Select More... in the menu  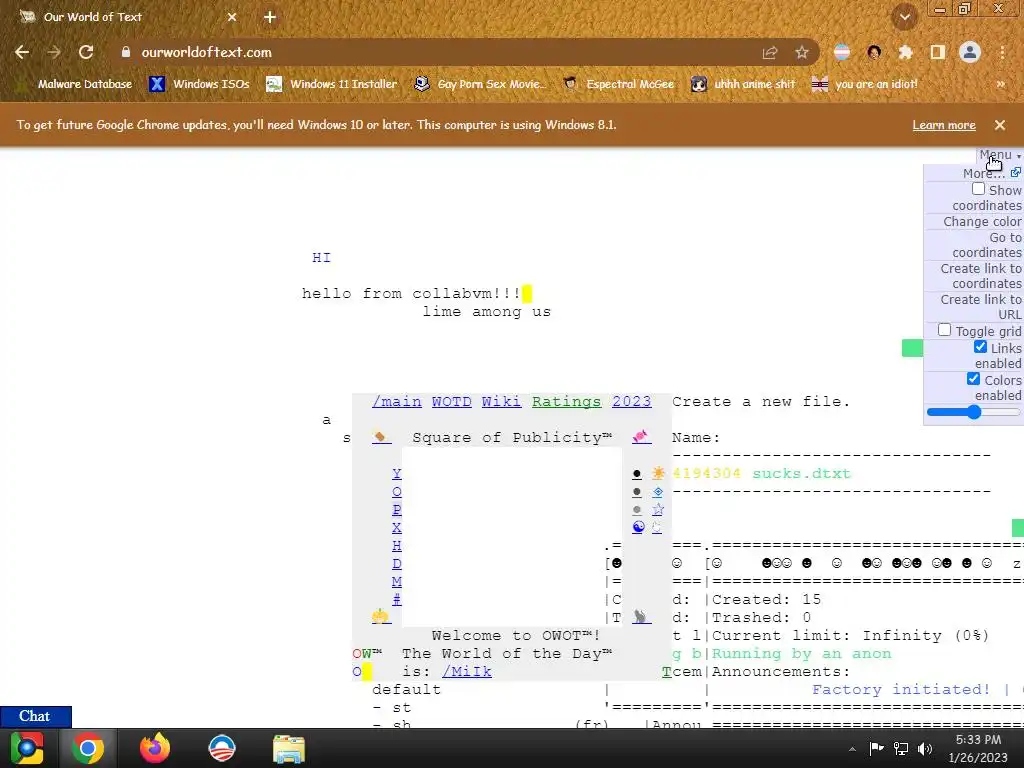click(984, 173)
